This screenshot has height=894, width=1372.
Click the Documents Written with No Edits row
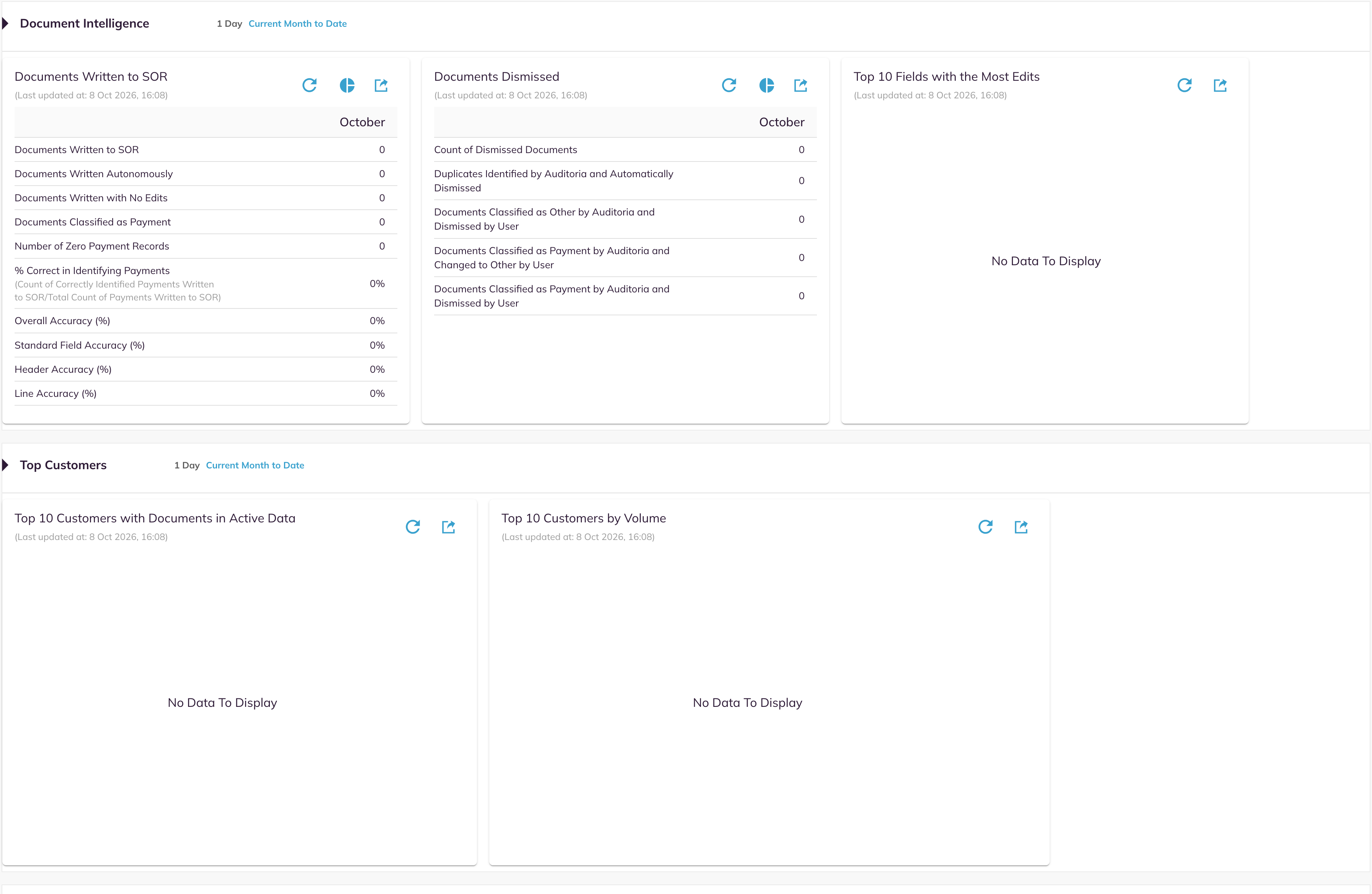click(206, 198)
